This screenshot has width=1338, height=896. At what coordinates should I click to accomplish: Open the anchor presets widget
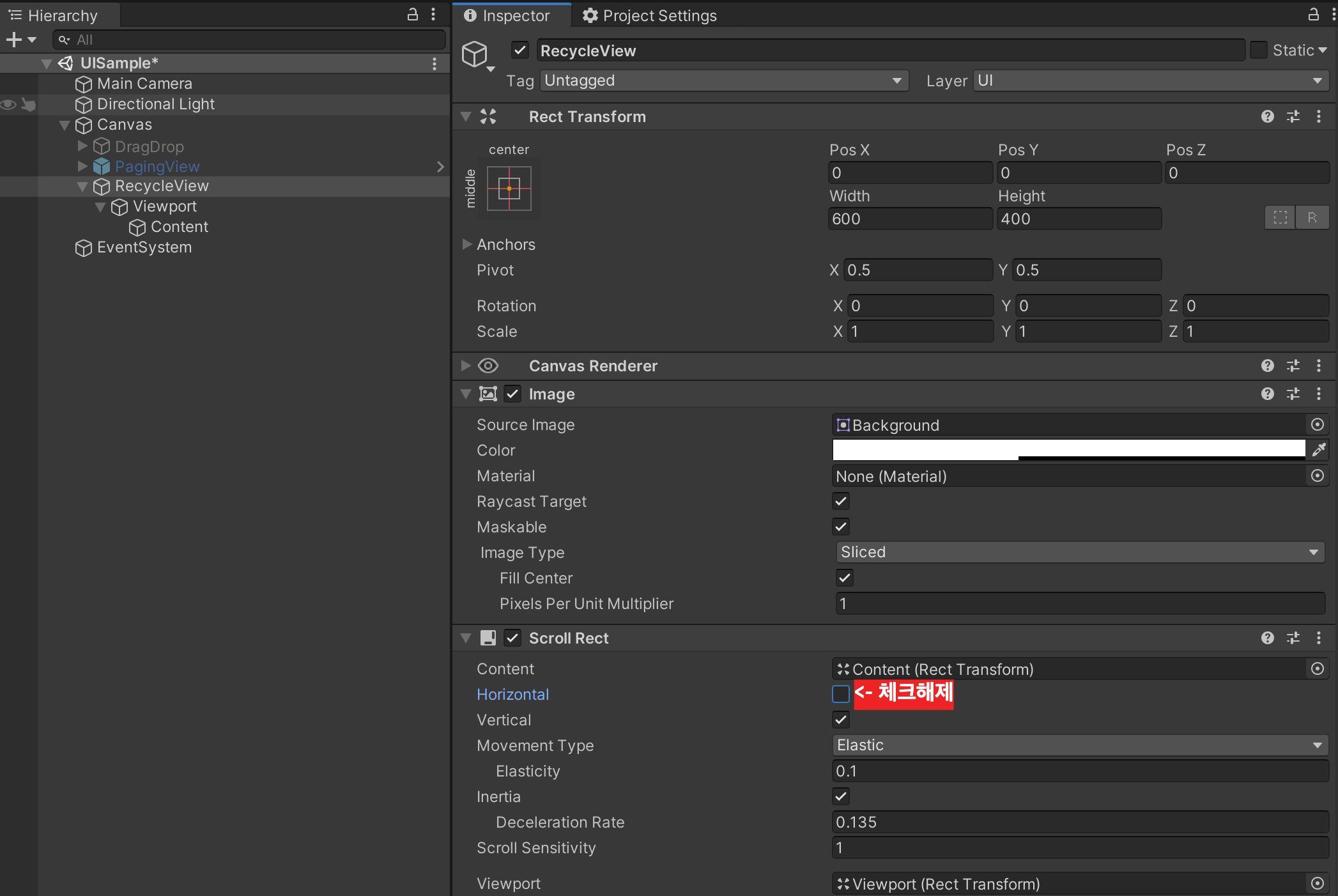pos(509,189)
